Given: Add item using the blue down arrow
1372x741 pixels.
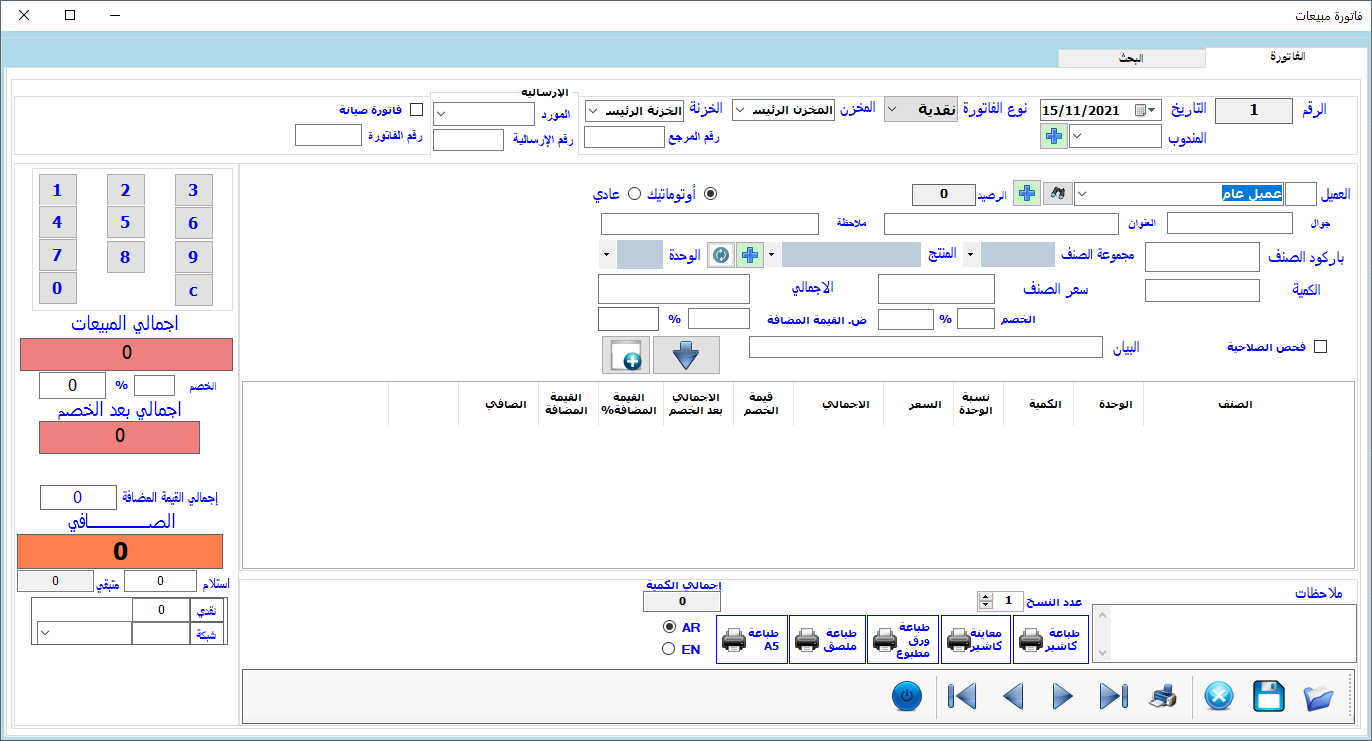Looking at the screenshot, I should (686, 355).
